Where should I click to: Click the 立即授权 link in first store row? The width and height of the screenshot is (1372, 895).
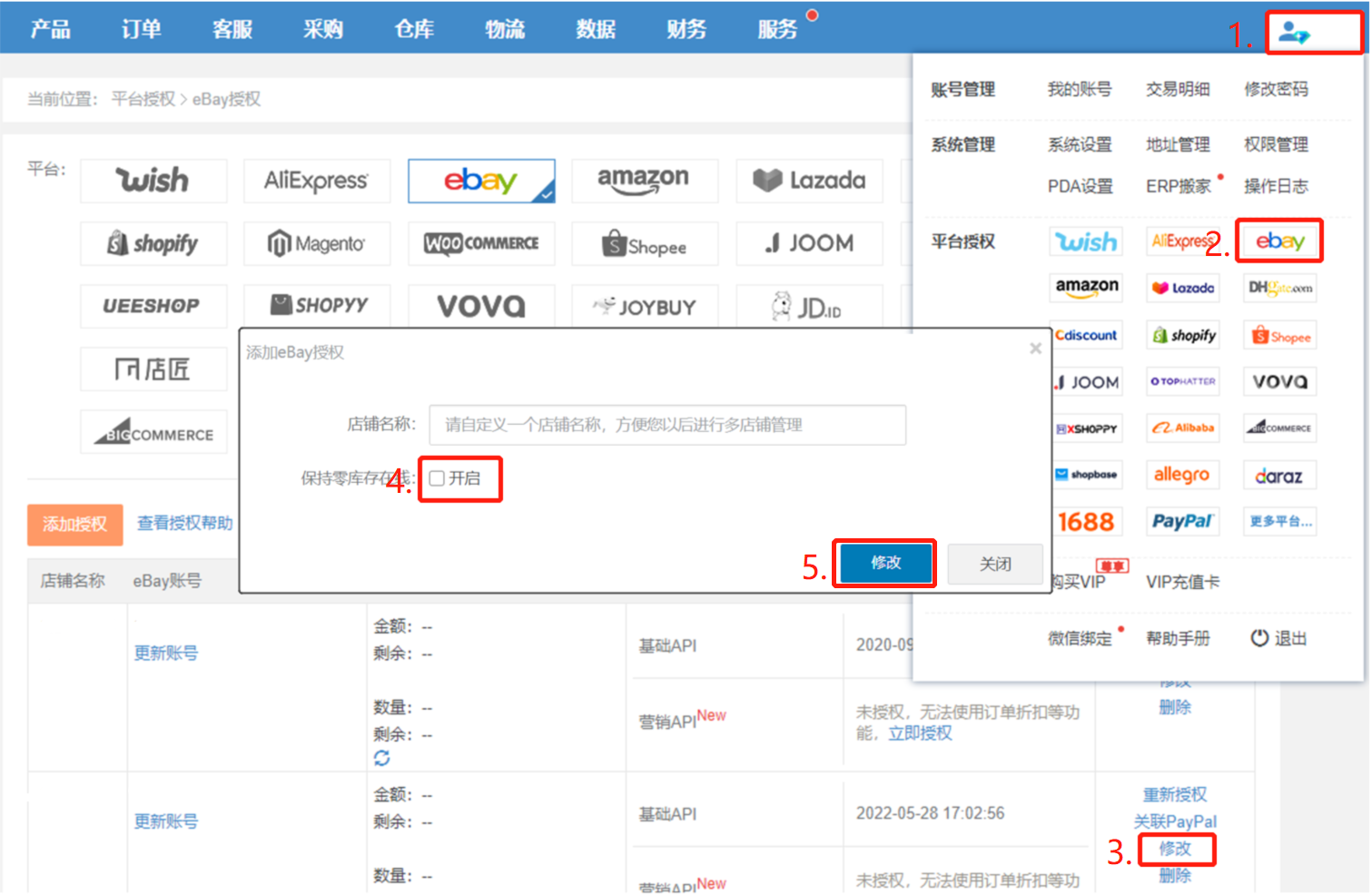coord(920,733)
